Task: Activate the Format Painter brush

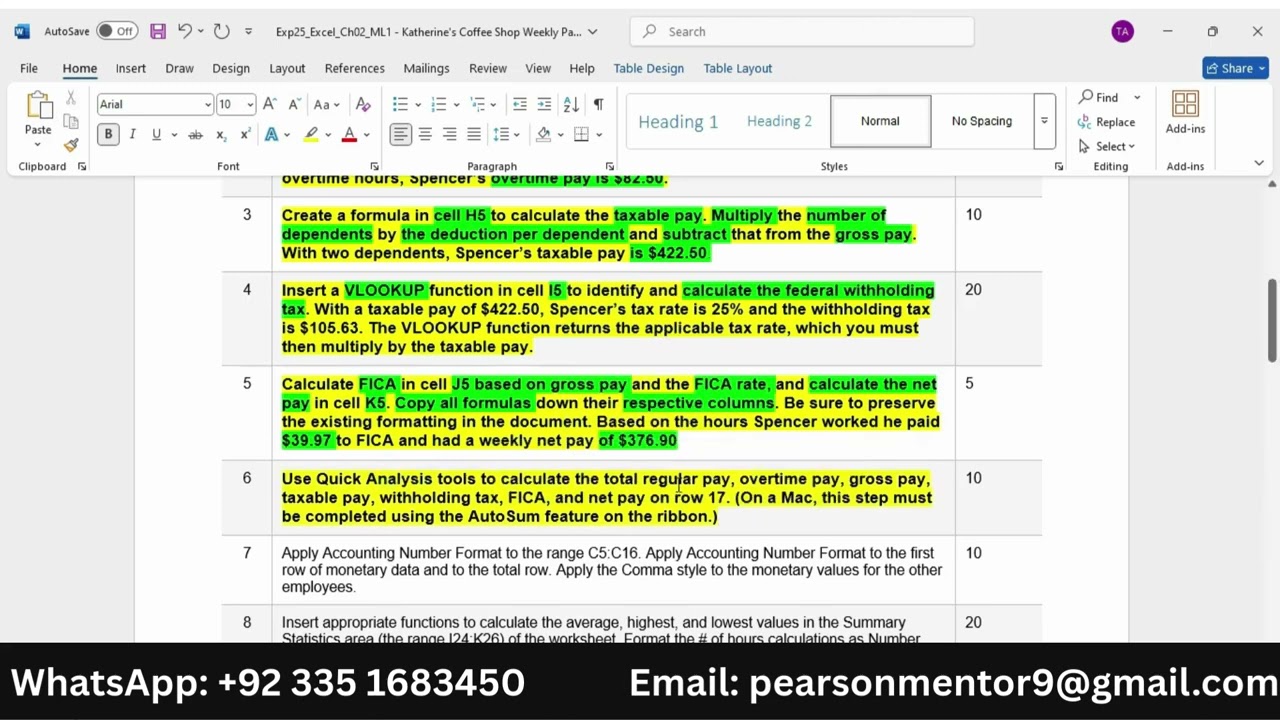Action: tap(70, 145)
